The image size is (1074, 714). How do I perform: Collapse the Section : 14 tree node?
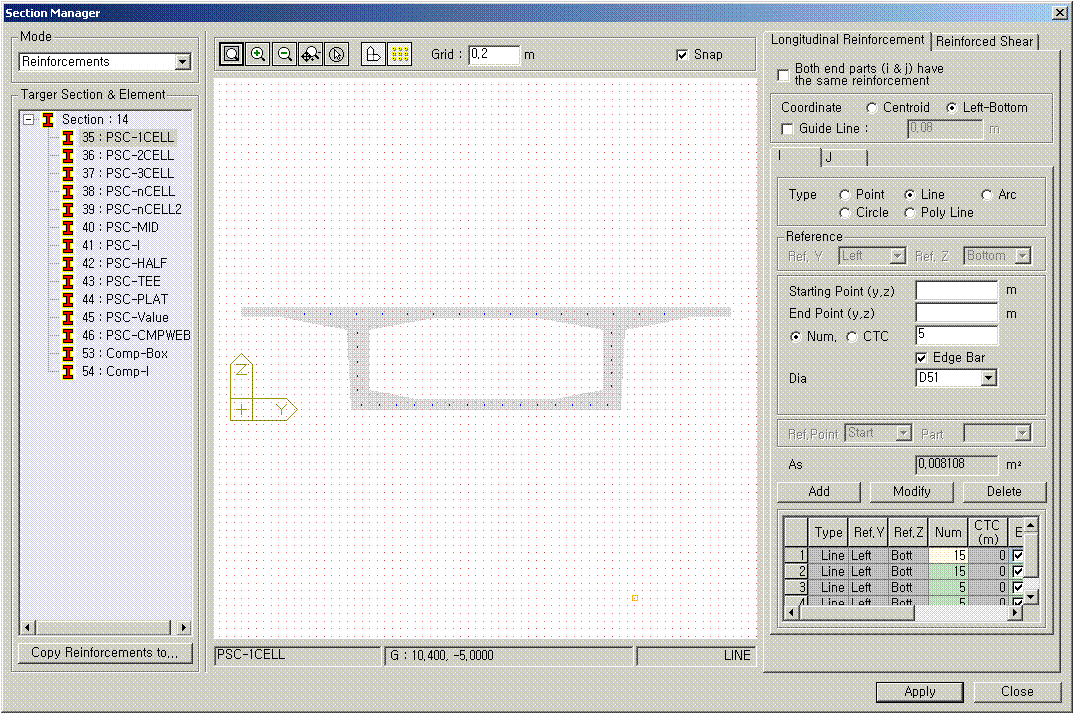tap(29, 119)
